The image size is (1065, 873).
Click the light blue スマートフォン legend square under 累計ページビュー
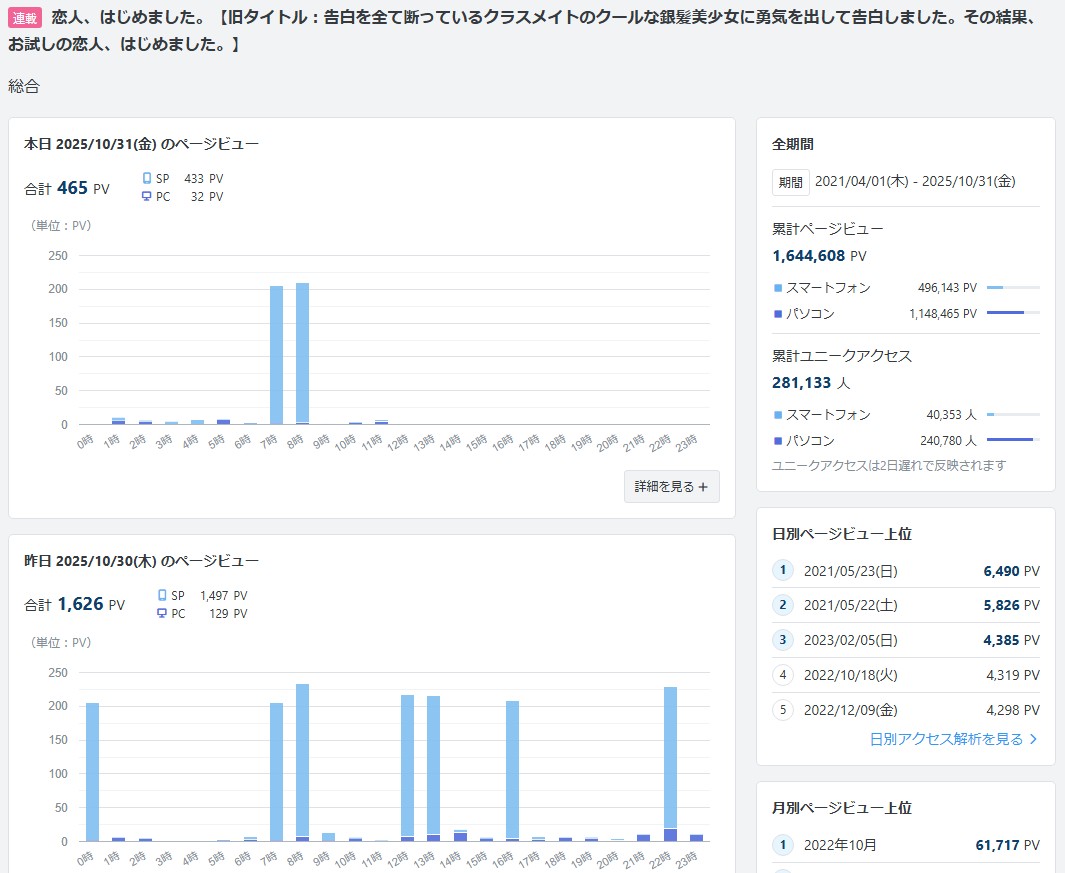778,288
